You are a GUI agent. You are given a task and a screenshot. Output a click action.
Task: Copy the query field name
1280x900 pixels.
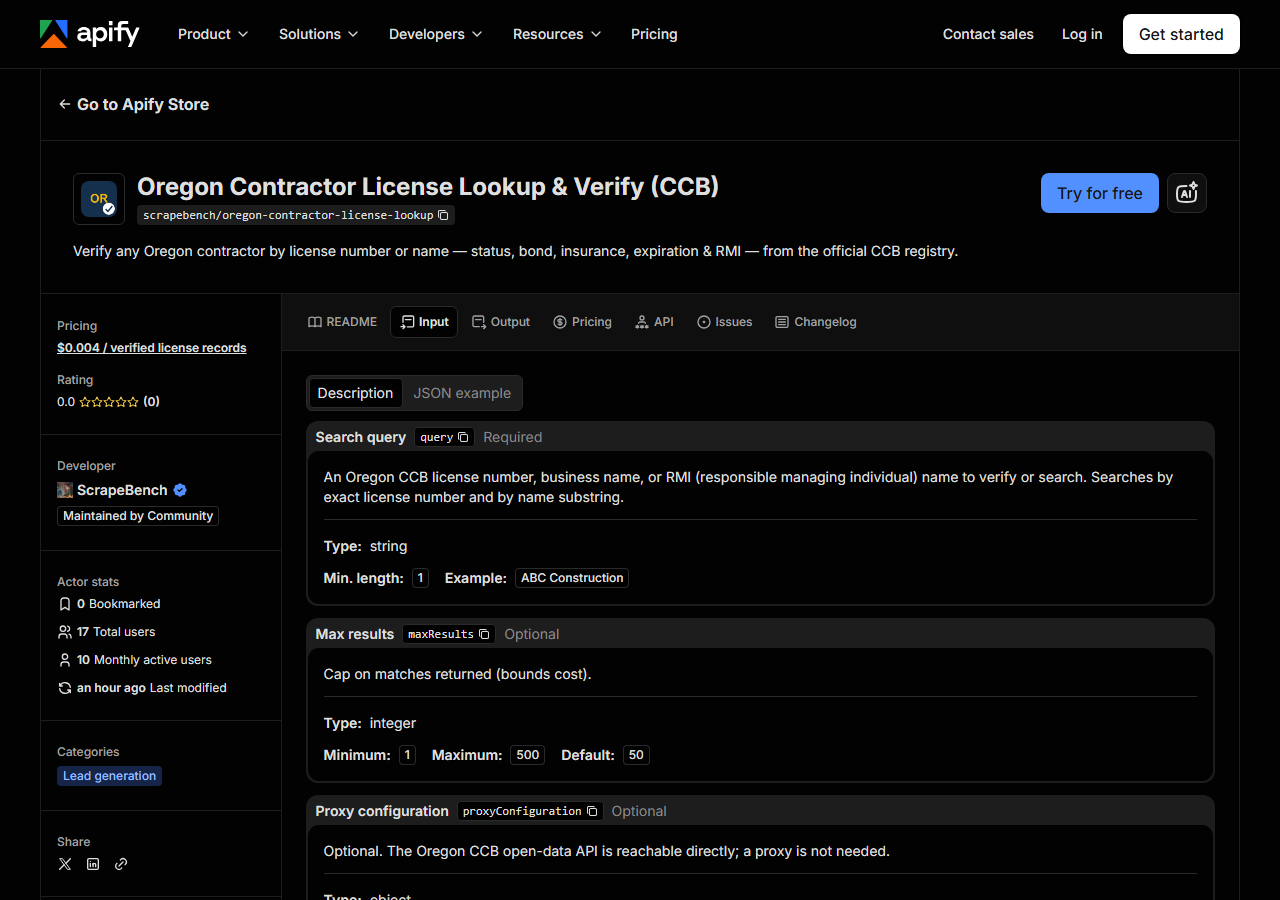[463, 437]
